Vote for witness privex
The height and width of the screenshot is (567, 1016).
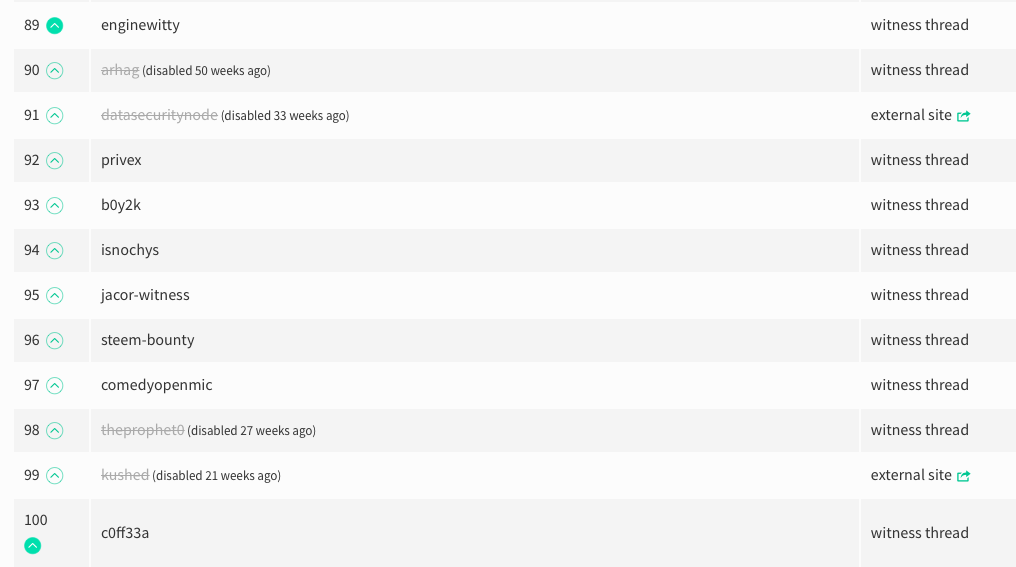point(54,161)
